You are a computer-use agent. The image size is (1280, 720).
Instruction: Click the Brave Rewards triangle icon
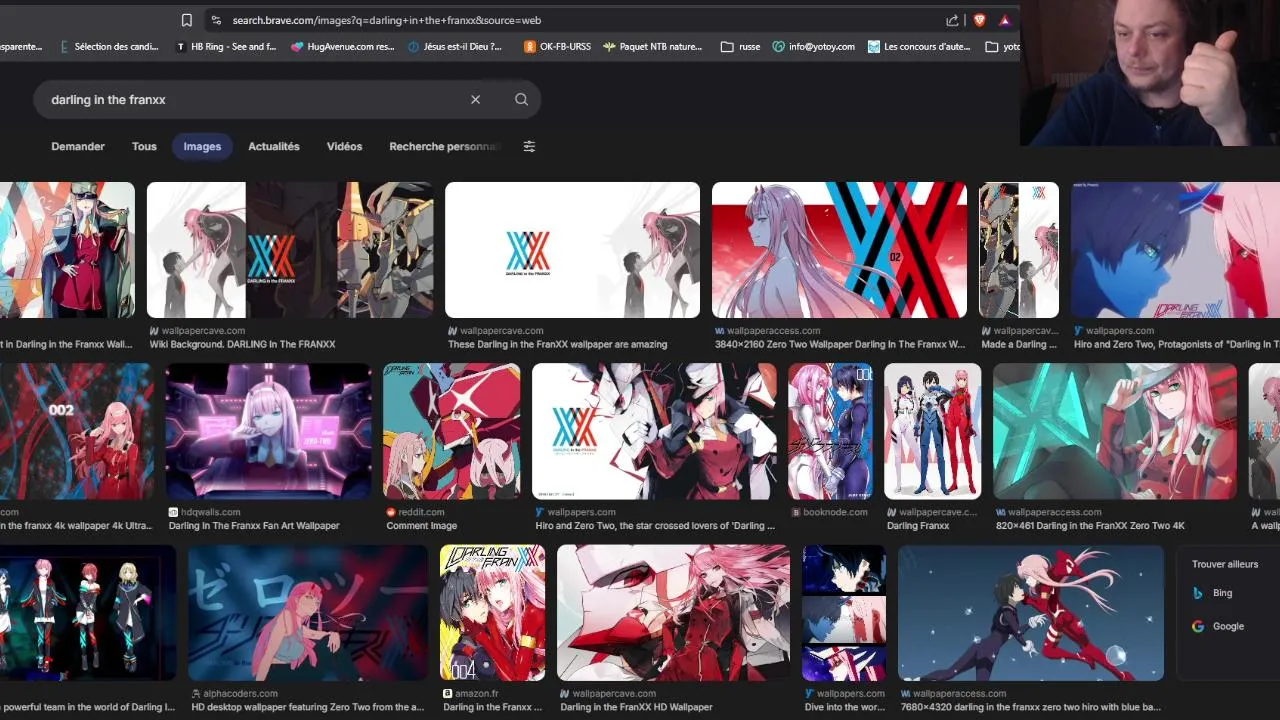1004,20
